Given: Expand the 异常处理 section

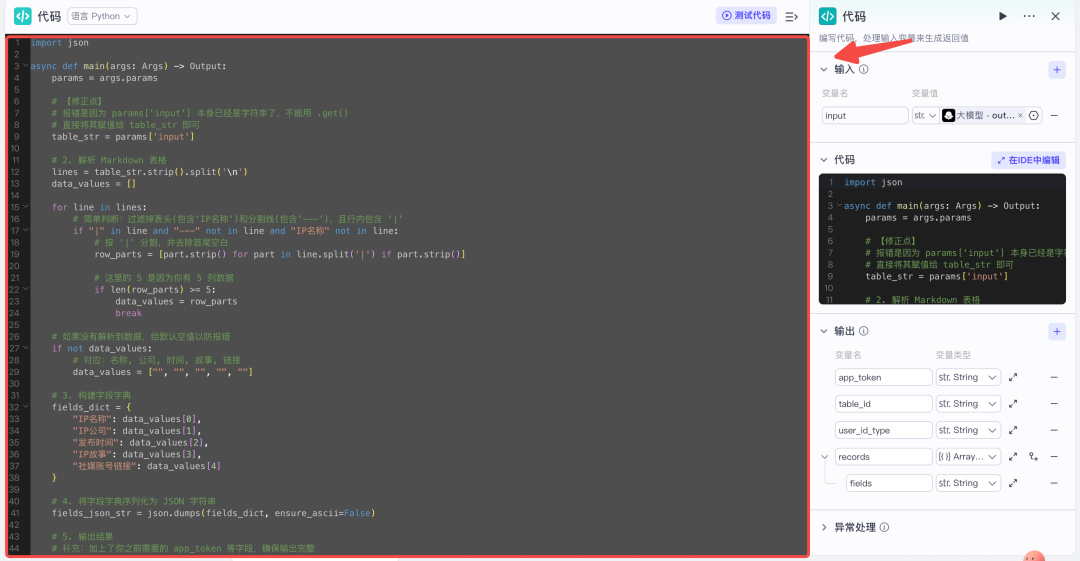Looking at the screenshot, I should click(x=824, y=527).
